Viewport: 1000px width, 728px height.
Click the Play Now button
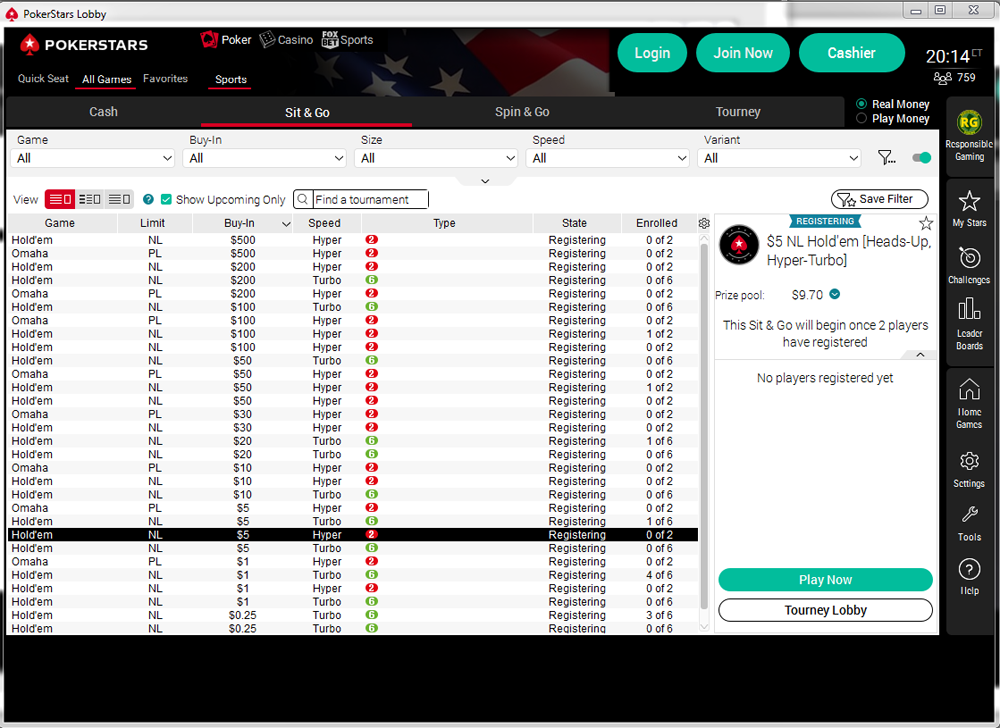[x=825, y=579]
